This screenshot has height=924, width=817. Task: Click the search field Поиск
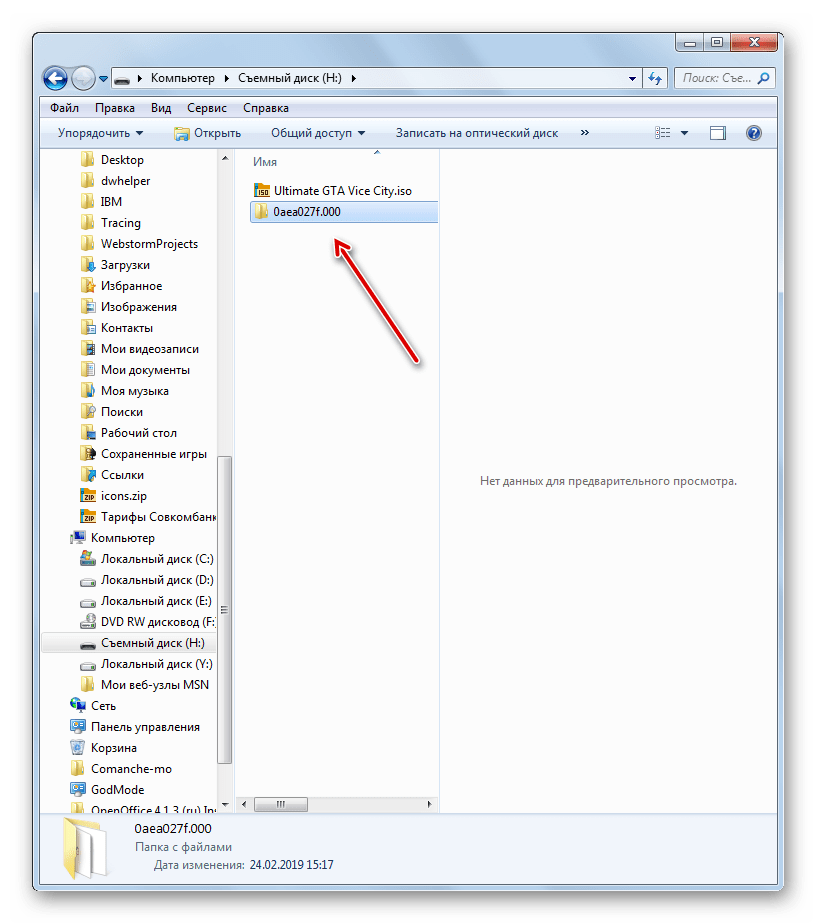[714, 78]
